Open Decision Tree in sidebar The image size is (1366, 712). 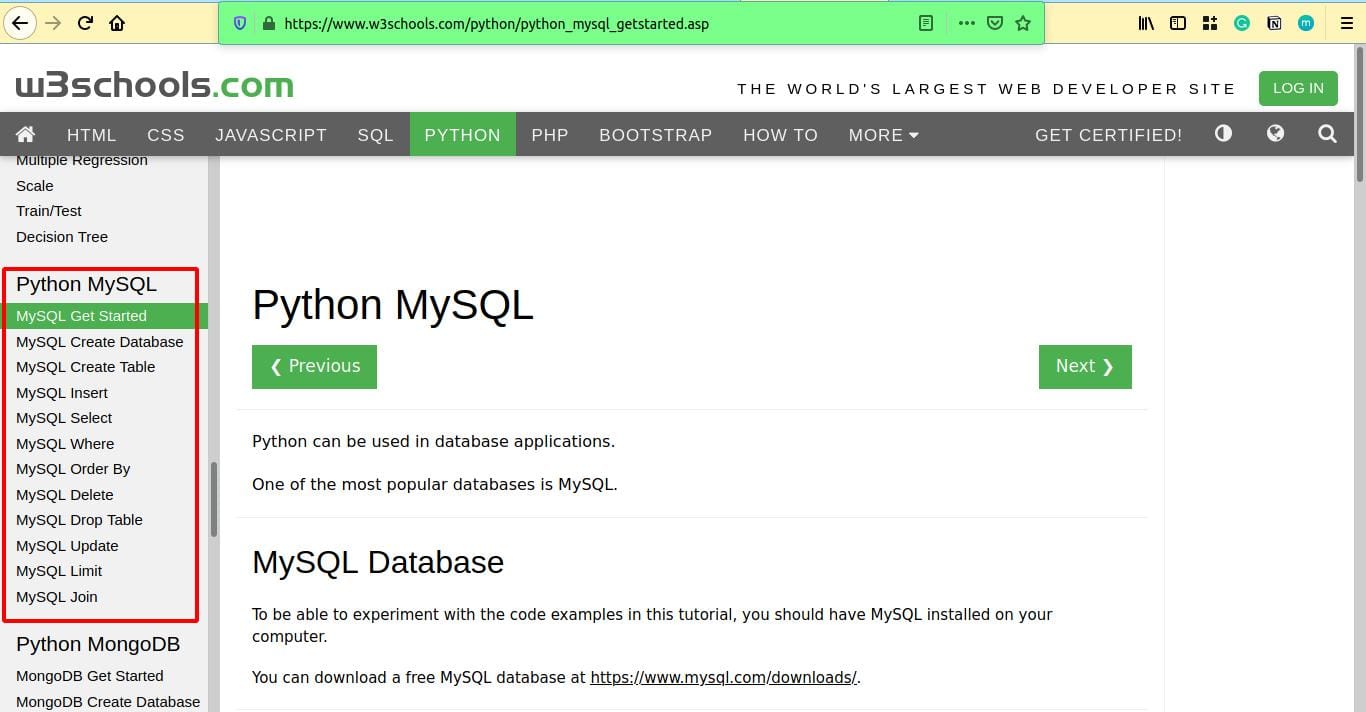[62, 237]
